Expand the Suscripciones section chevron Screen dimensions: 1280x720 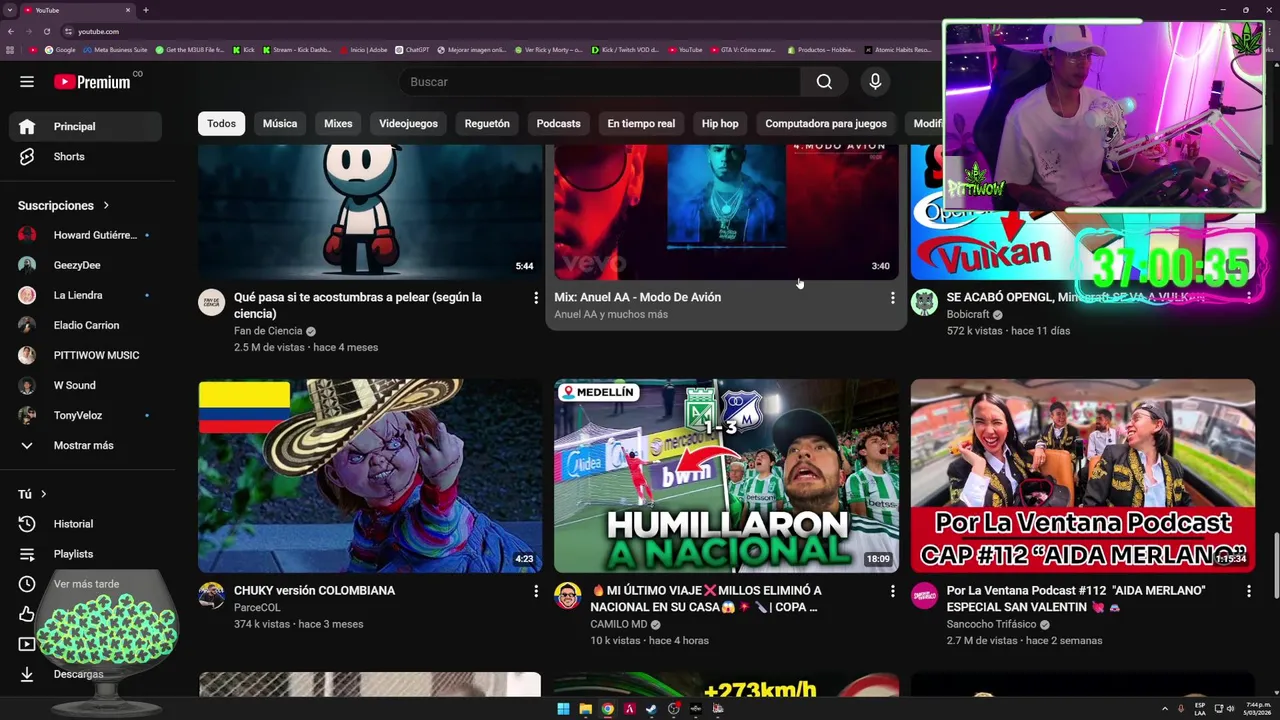106,206
